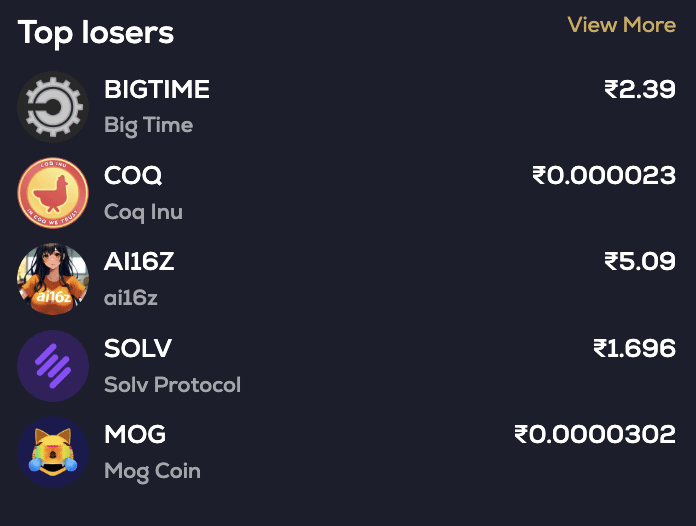
Task: Click the Mog Coin subtitle text
Action: pos(152,470)
